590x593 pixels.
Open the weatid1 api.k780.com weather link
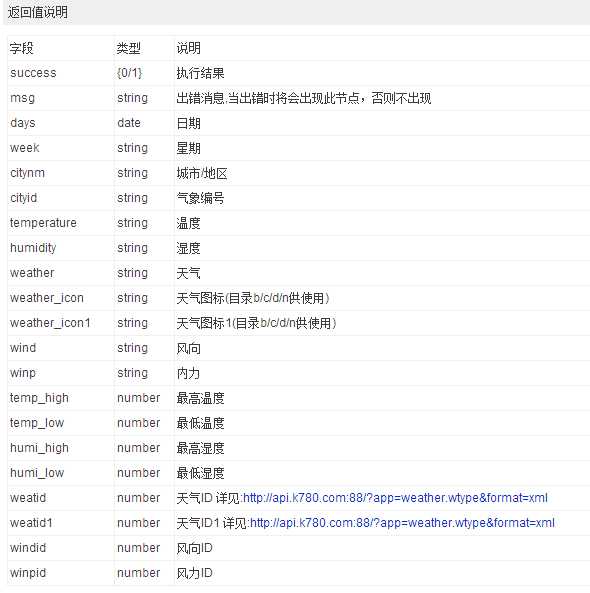402,523
